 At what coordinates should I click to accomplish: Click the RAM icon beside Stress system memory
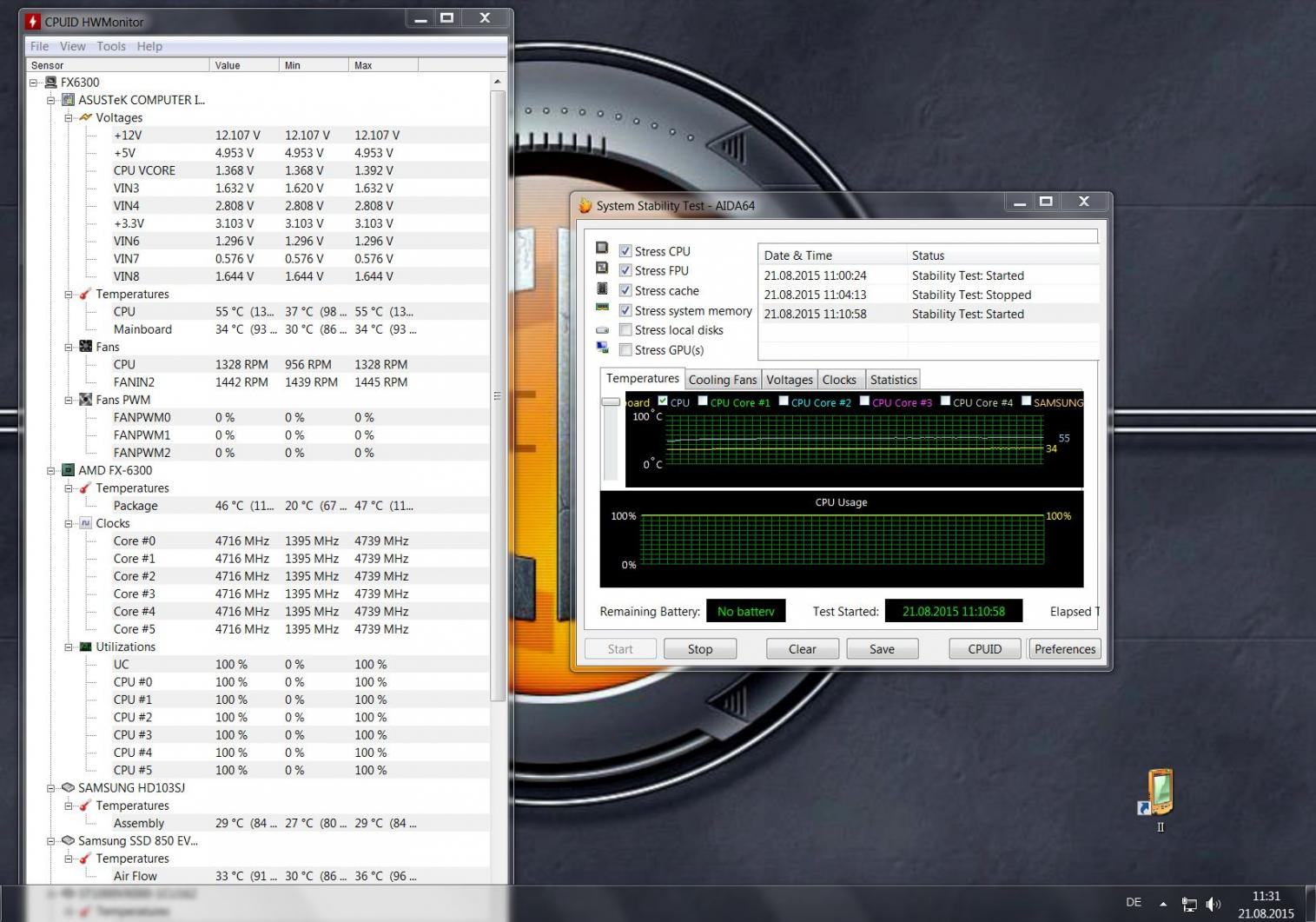coord(602,308)
